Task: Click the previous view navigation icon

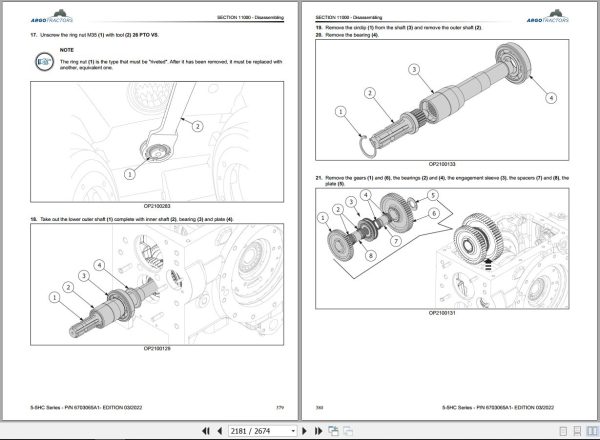Action: coord(333,431)
